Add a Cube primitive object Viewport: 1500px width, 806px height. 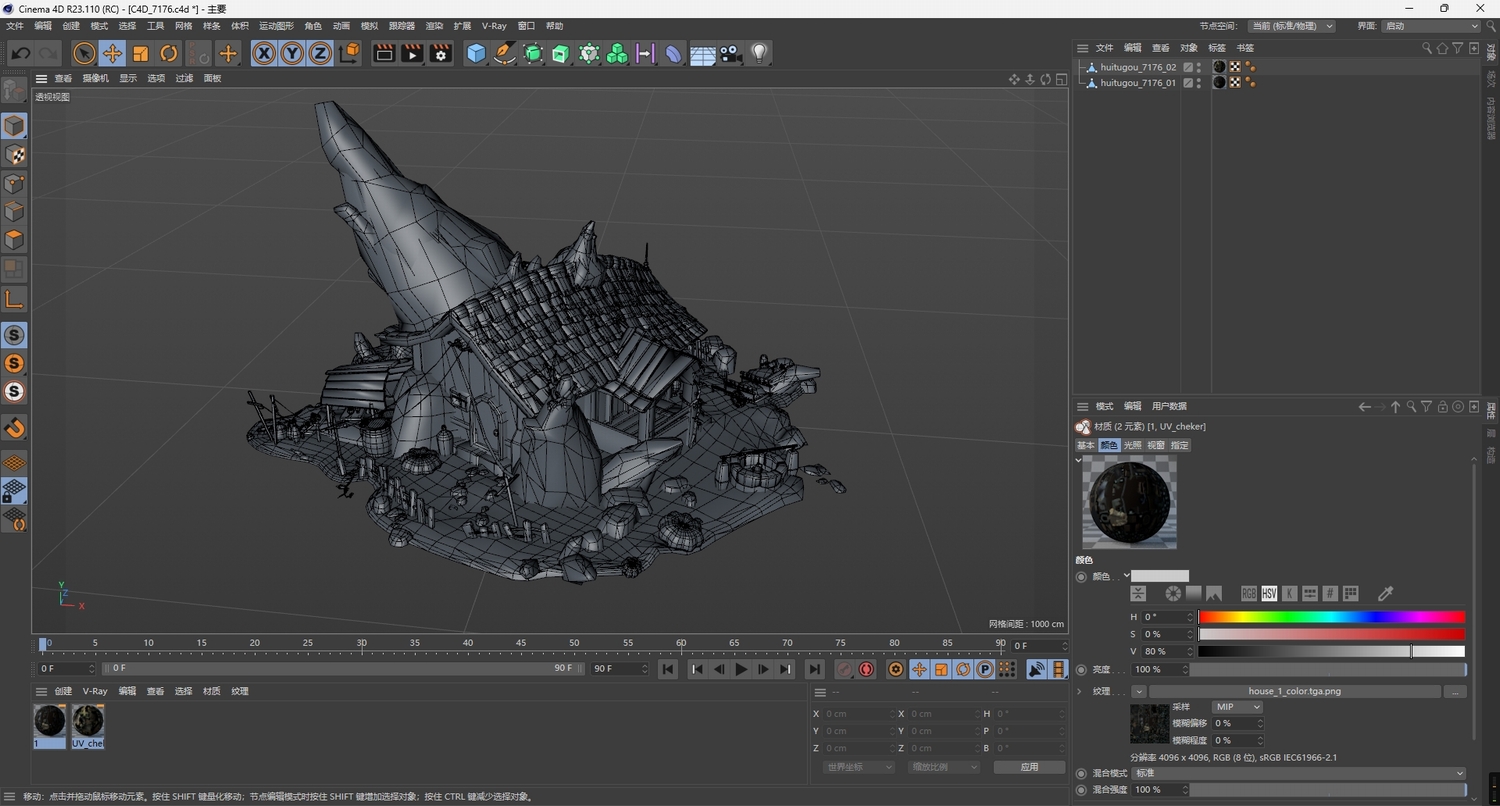coord(476,54)
